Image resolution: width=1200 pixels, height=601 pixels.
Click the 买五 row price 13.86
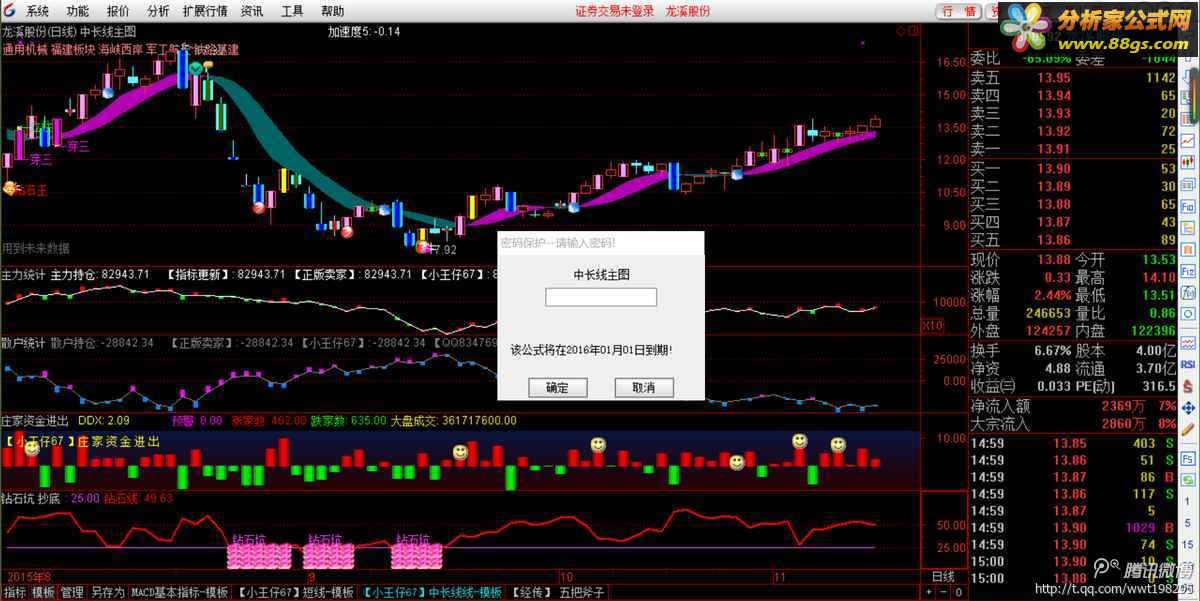click(1053, 240)
